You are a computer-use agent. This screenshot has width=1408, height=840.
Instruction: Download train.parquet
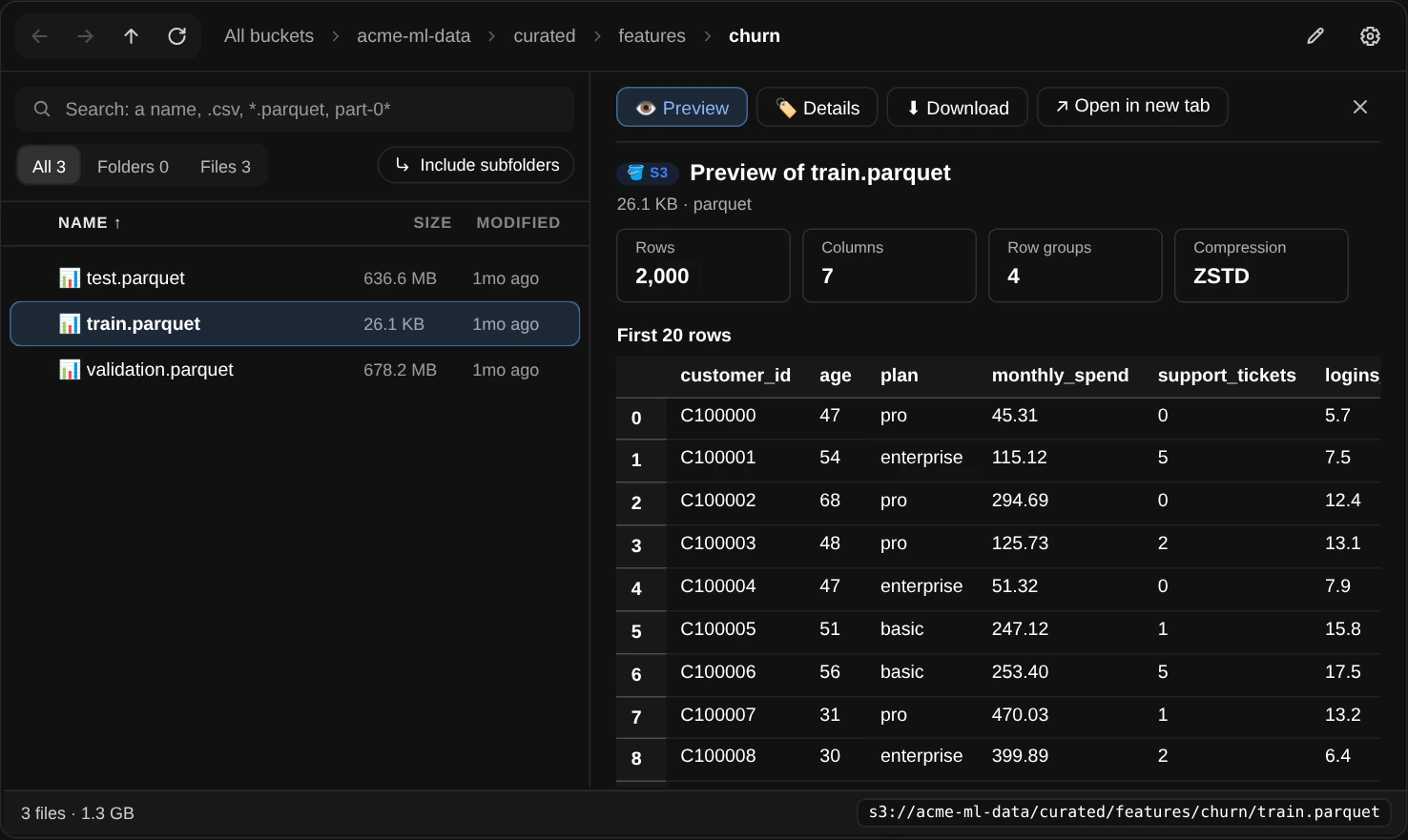tap(957, 108)
